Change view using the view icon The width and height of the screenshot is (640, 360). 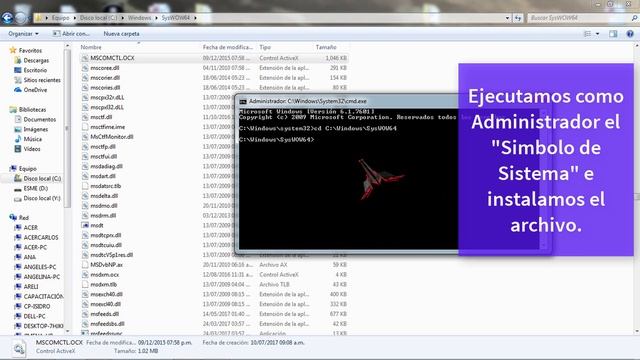[587, 34]
